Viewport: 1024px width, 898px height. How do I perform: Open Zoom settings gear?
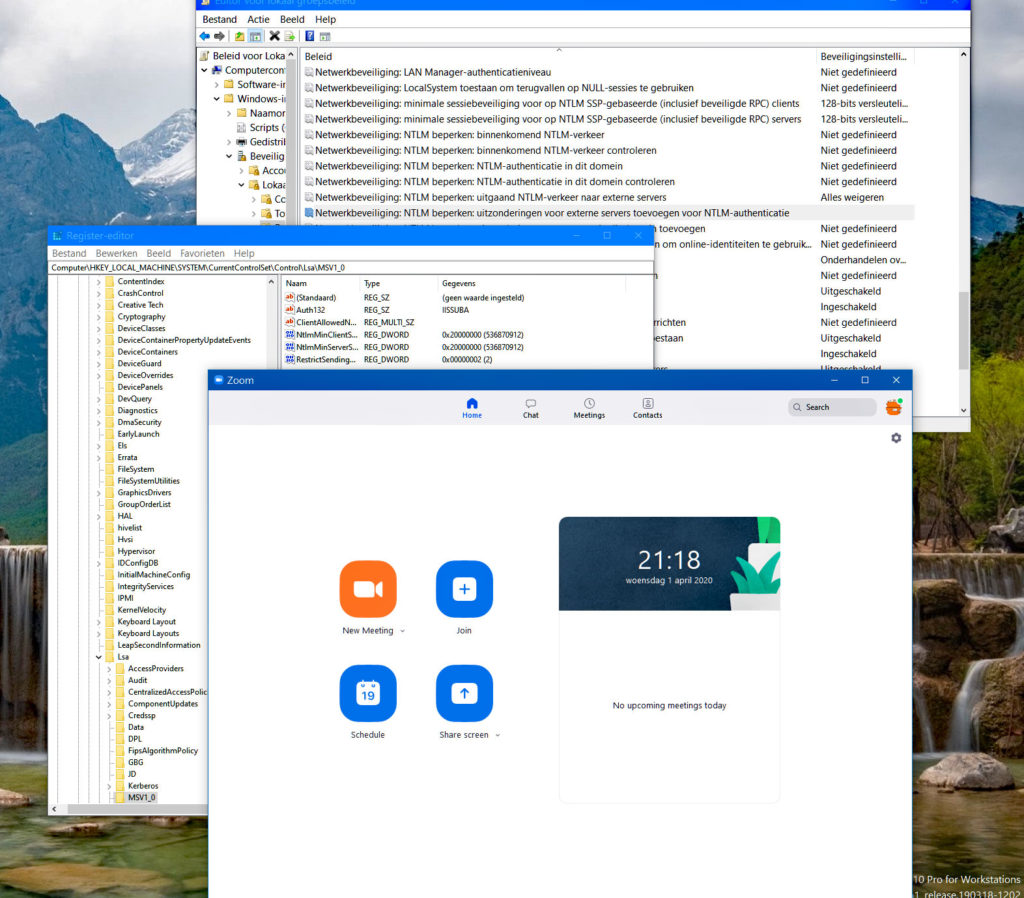tap(896, 438)
